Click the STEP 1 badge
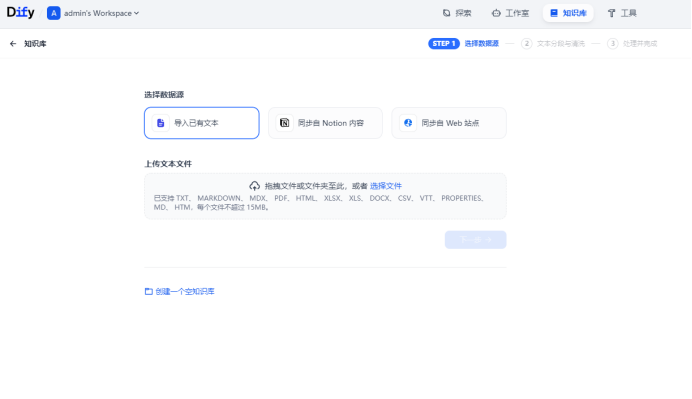 point(444,44)
